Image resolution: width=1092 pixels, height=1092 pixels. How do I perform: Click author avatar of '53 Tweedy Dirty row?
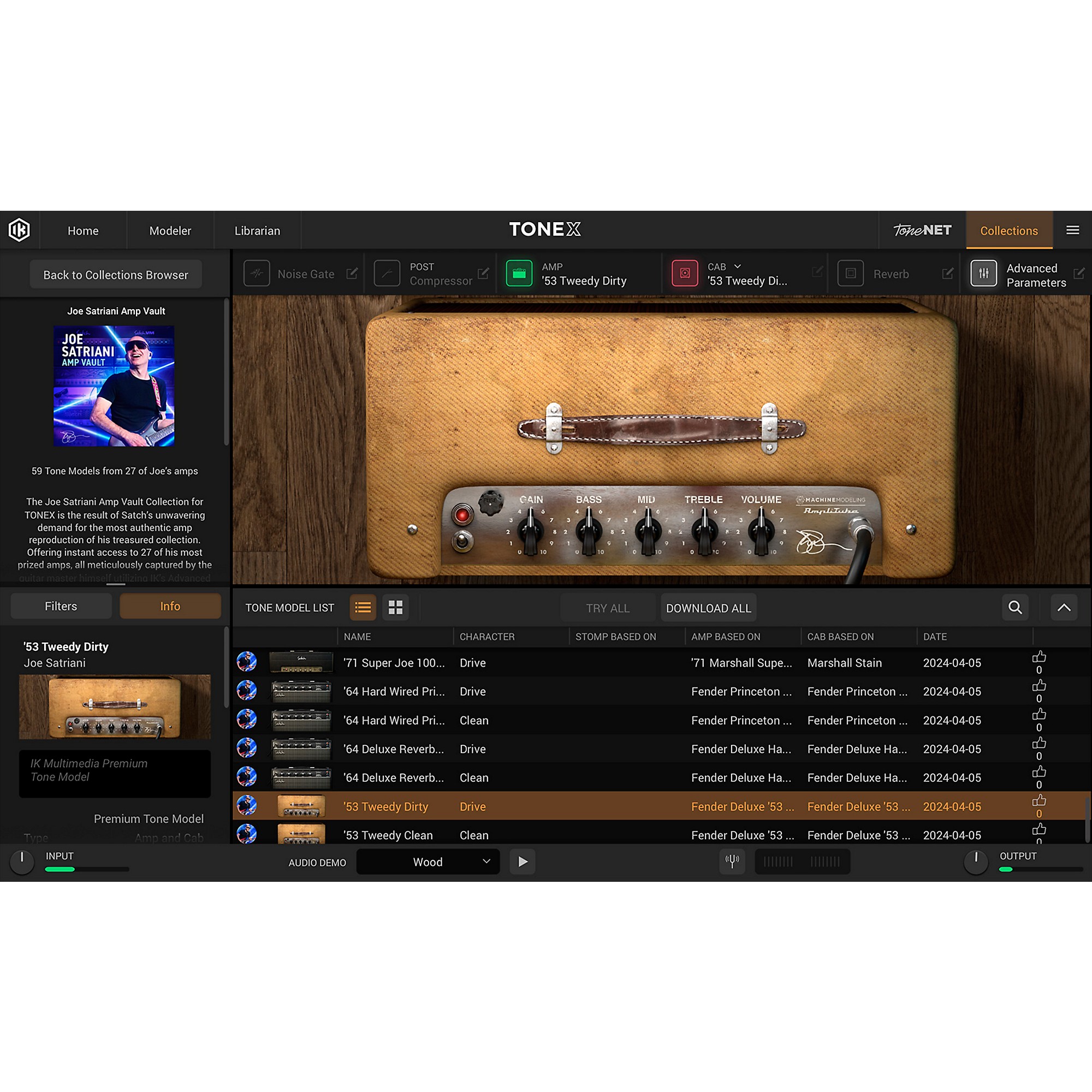point(246,805)
